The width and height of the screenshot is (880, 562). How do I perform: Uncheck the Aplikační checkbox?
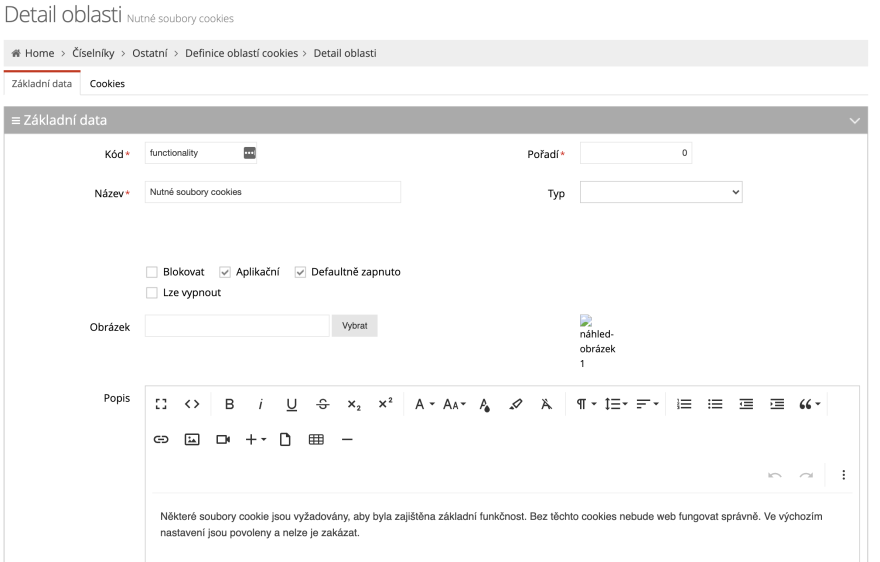click(x=225, y=272)
